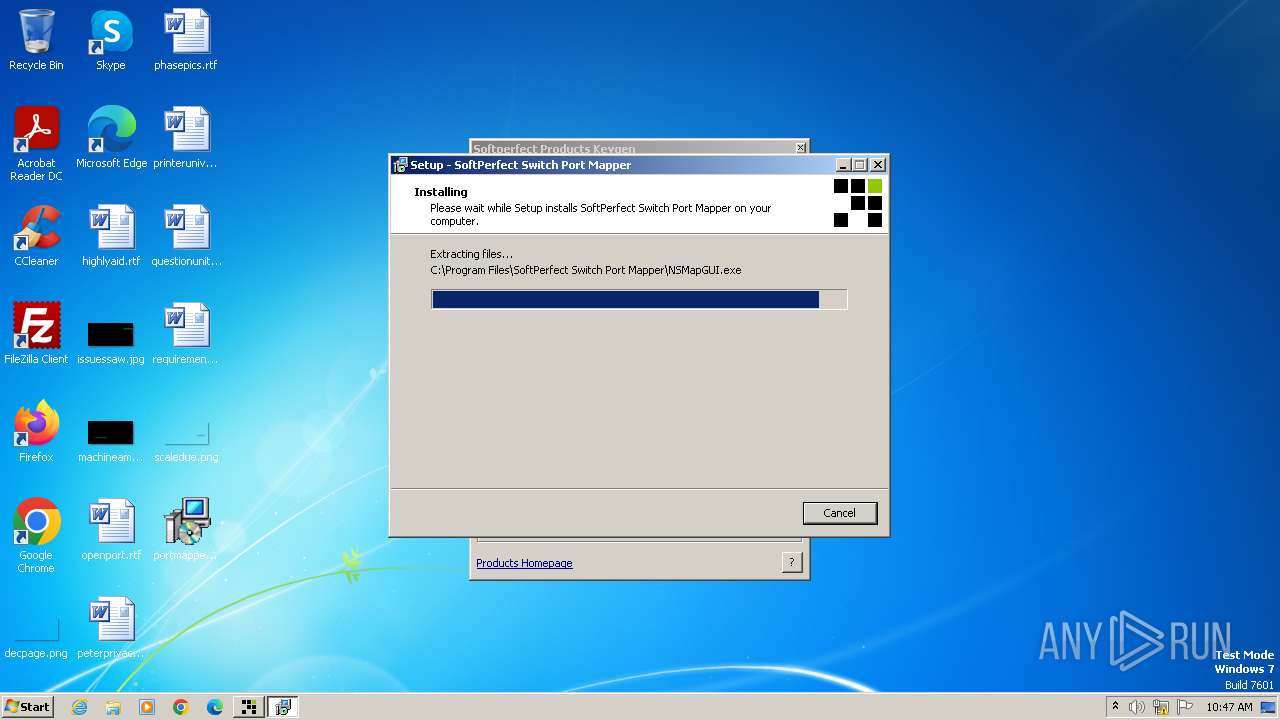Select portmappe installer desktop icon
Viewport: 1280px width, 720px height.
click(x=186, y=530)
